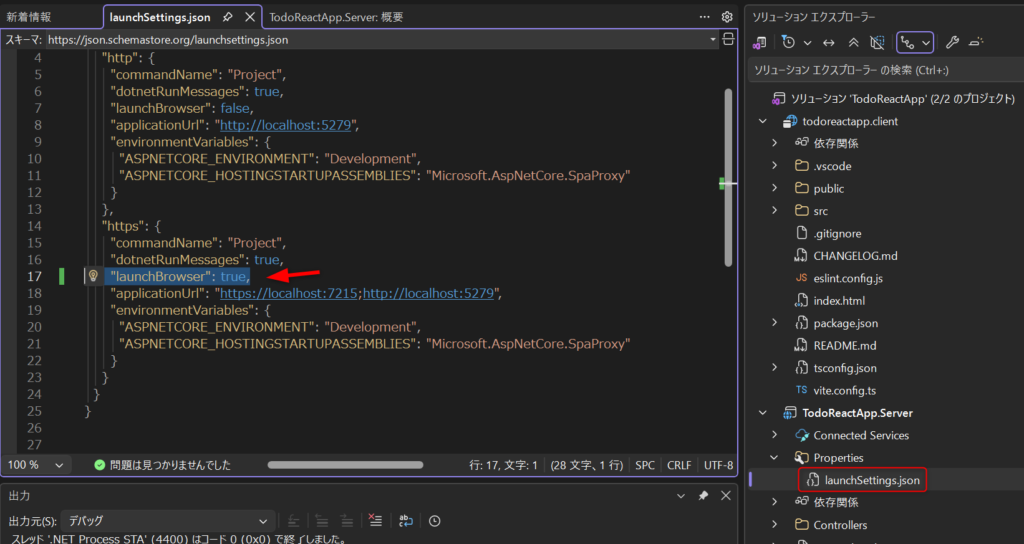The image size is (1024, 544).
Task: Click the editor settings gear icon in the tab bar
Action: point(727,17)
